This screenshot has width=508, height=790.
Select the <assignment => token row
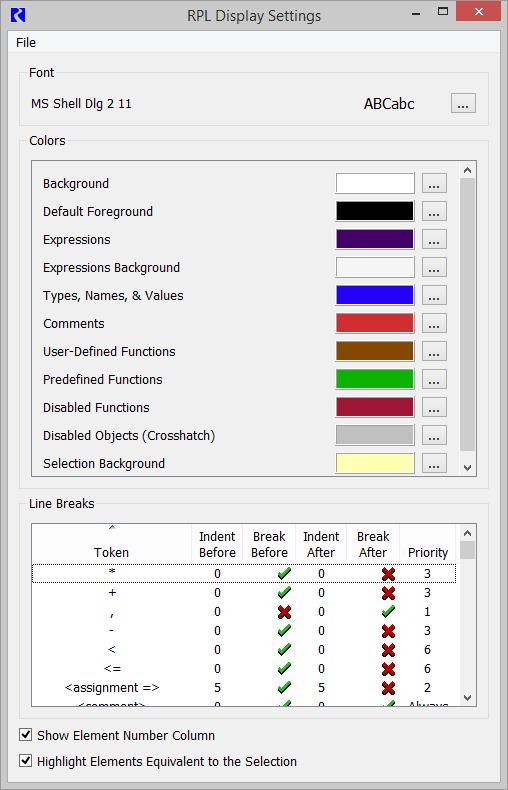(244, 688)
